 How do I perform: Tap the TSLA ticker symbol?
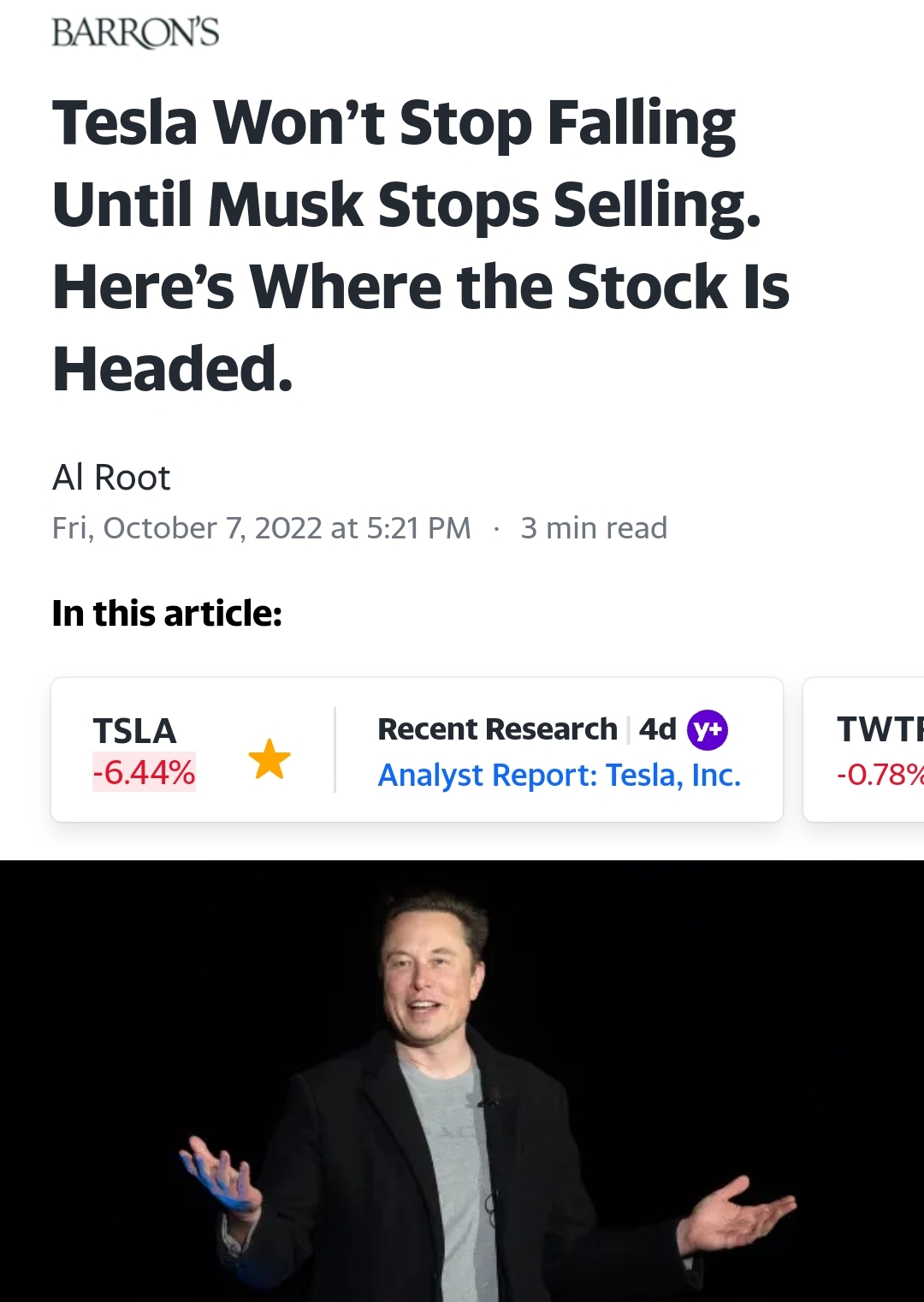click(134, 731)
